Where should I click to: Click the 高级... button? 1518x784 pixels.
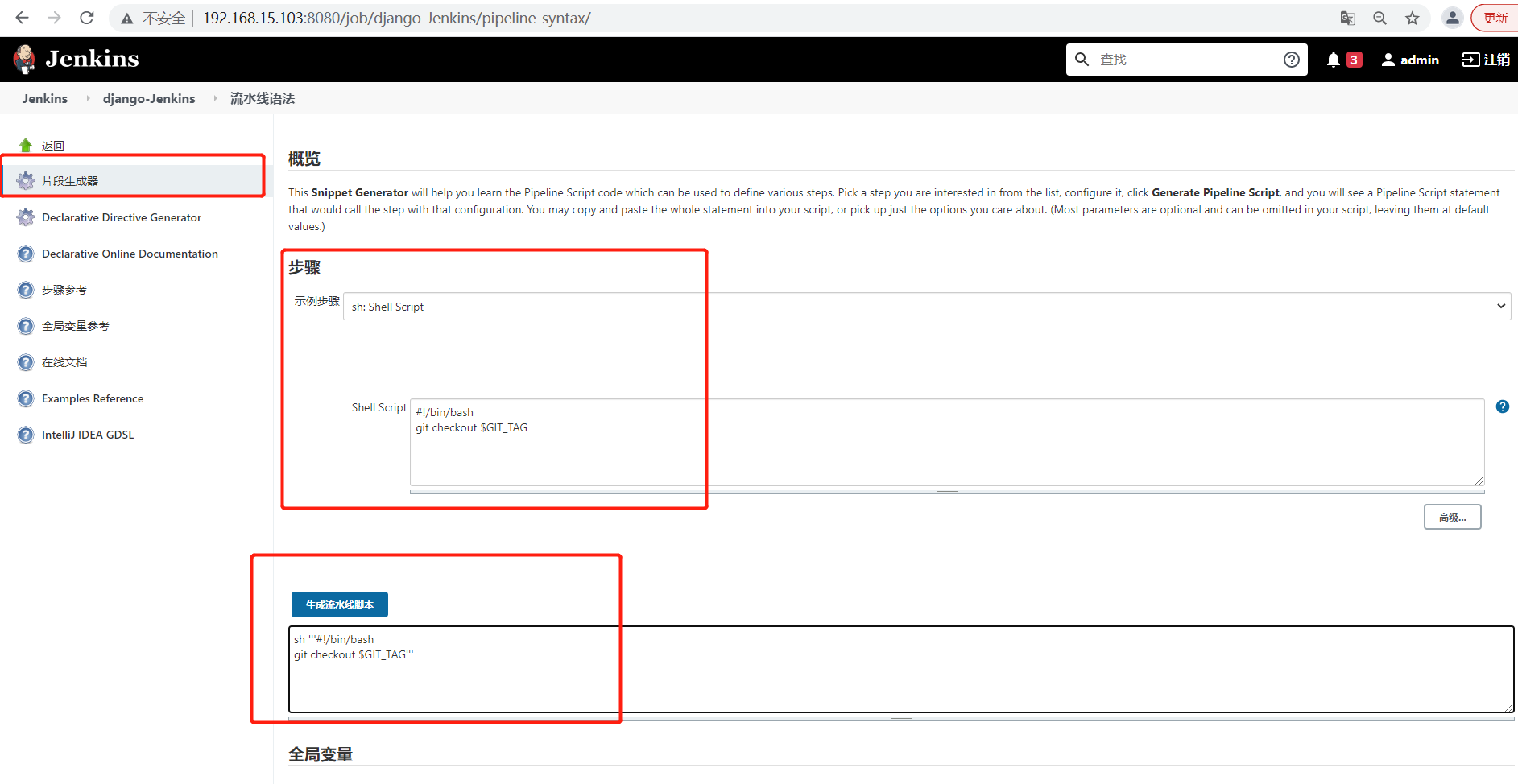[1452, 517]
